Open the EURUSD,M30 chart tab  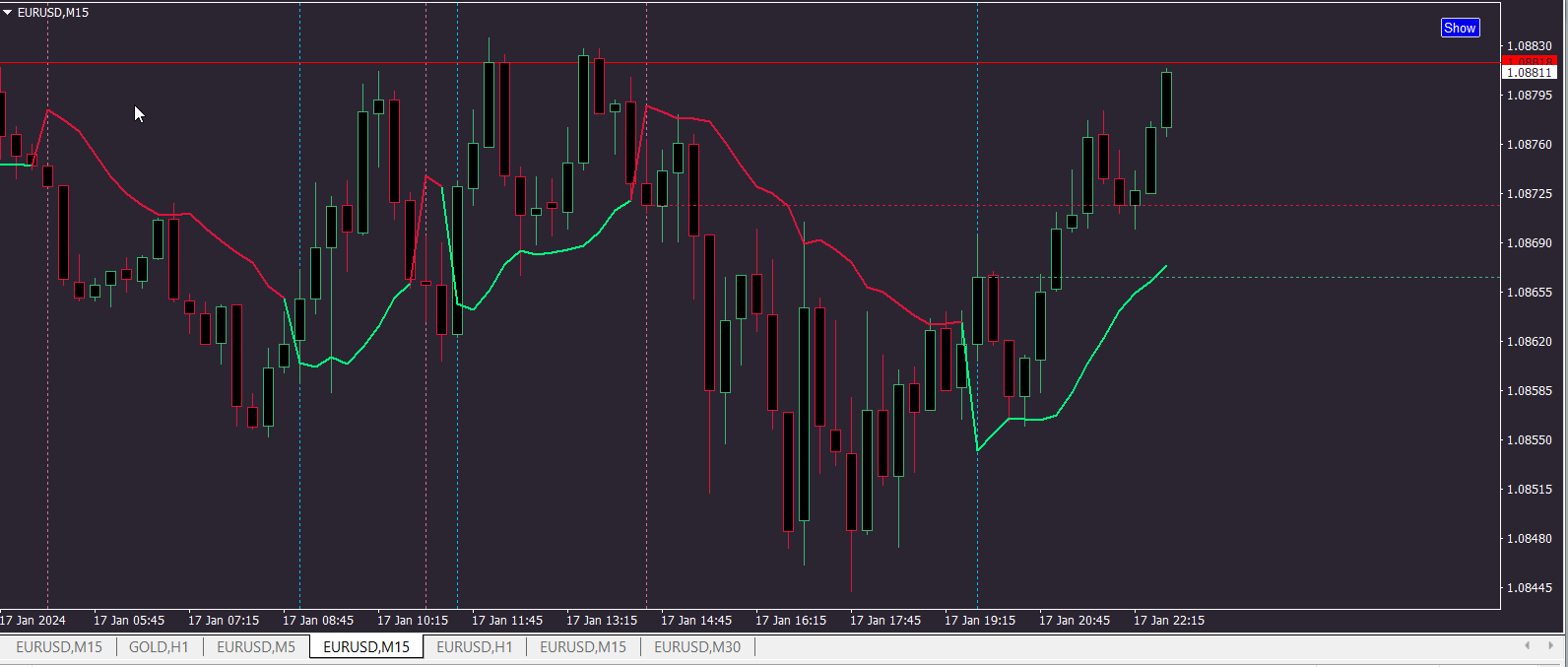(697, 646)
